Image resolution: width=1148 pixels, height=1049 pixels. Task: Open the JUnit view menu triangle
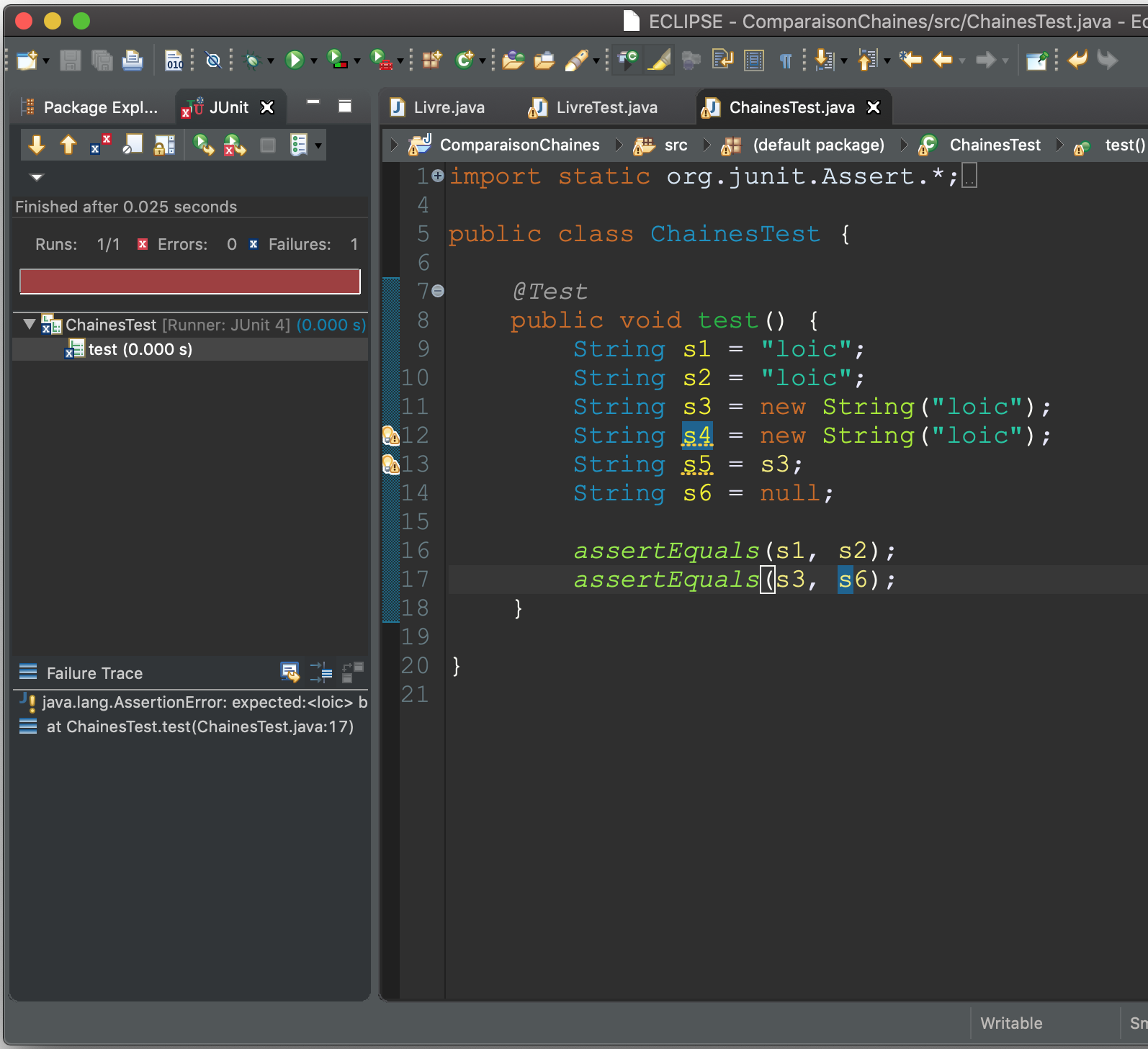[37, 176]
